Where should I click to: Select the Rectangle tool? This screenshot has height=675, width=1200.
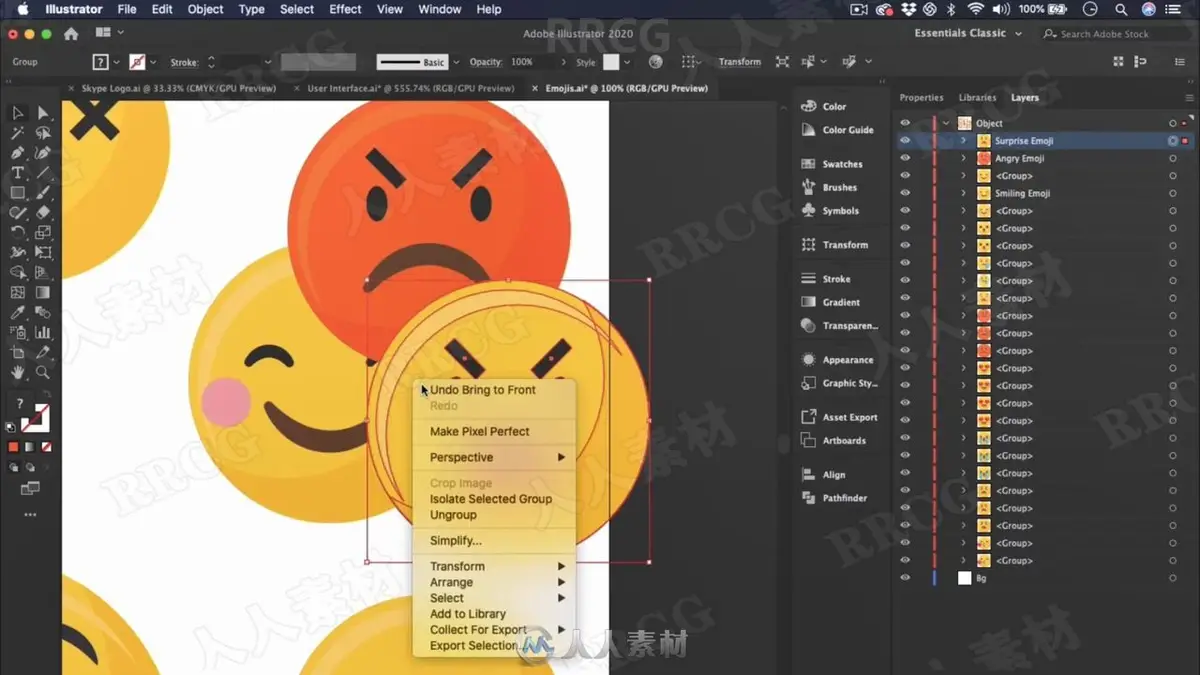(x=17, y=193)
